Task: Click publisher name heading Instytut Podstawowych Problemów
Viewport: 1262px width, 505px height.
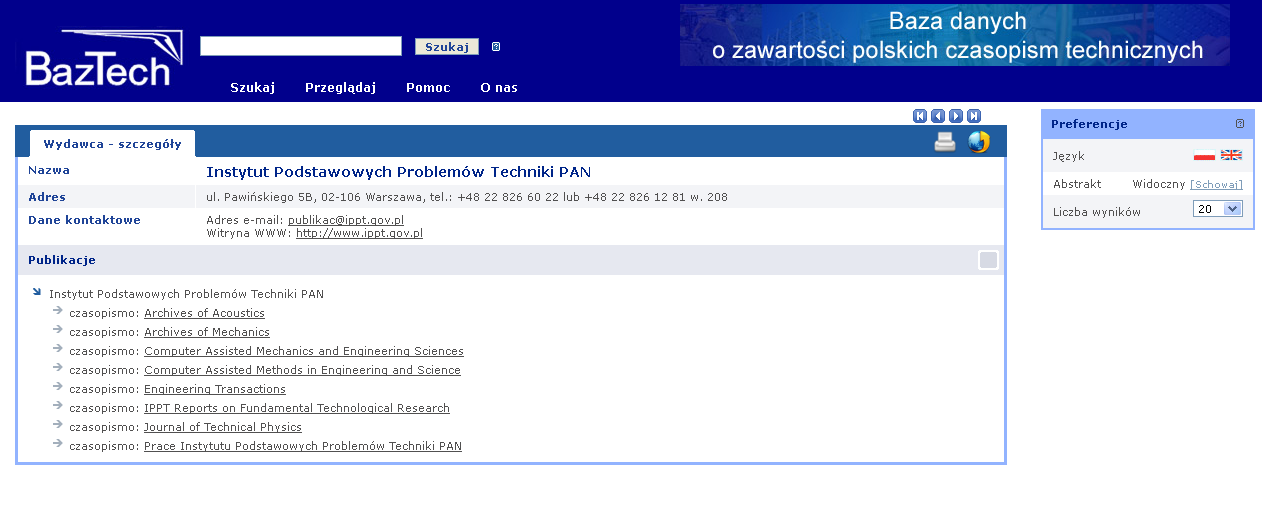Action: pyautogui.click(x=399, y=172)
